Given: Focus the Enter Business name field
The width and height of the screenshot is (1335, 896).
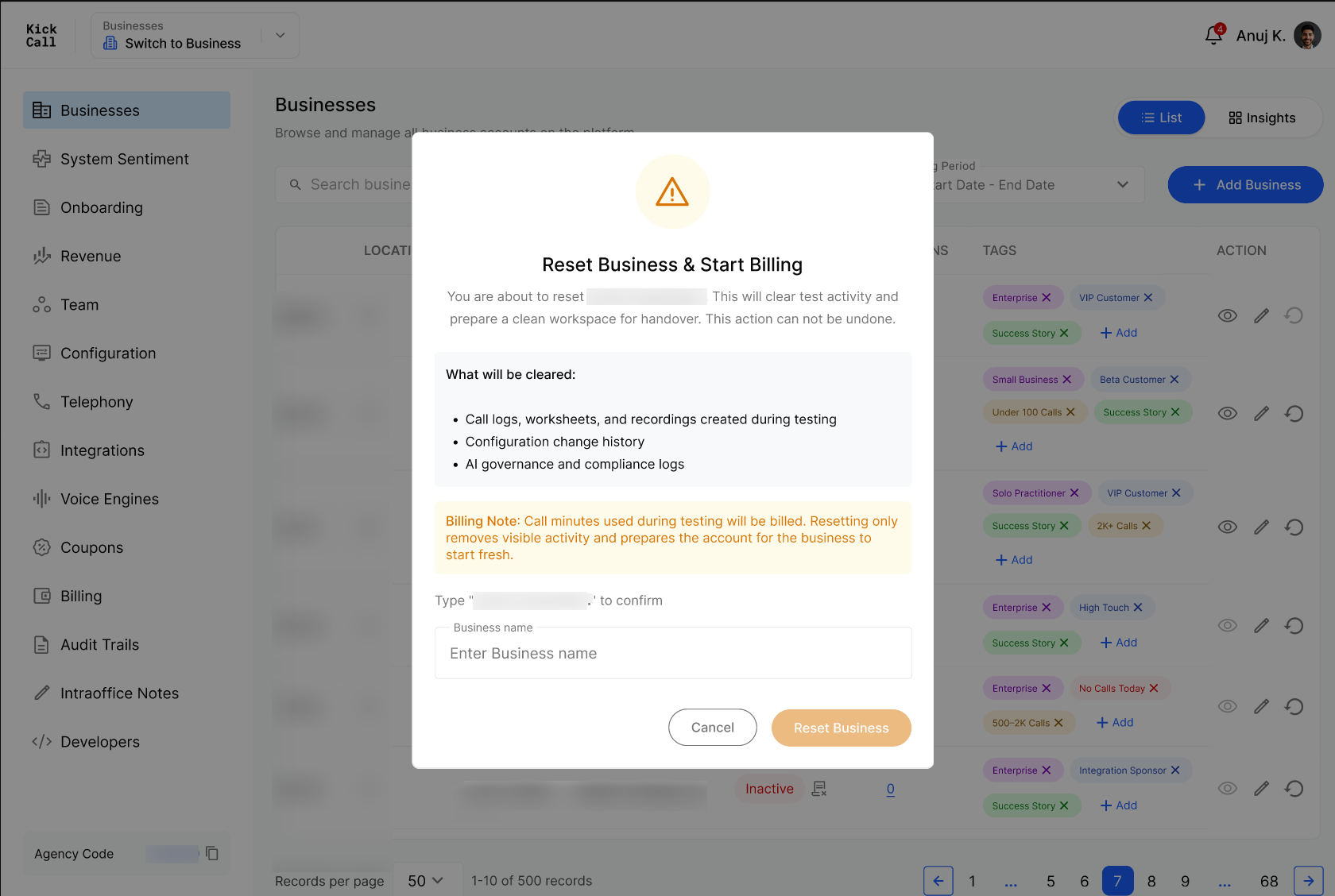Looking at the screenshot, I should [x=673, y=653].
